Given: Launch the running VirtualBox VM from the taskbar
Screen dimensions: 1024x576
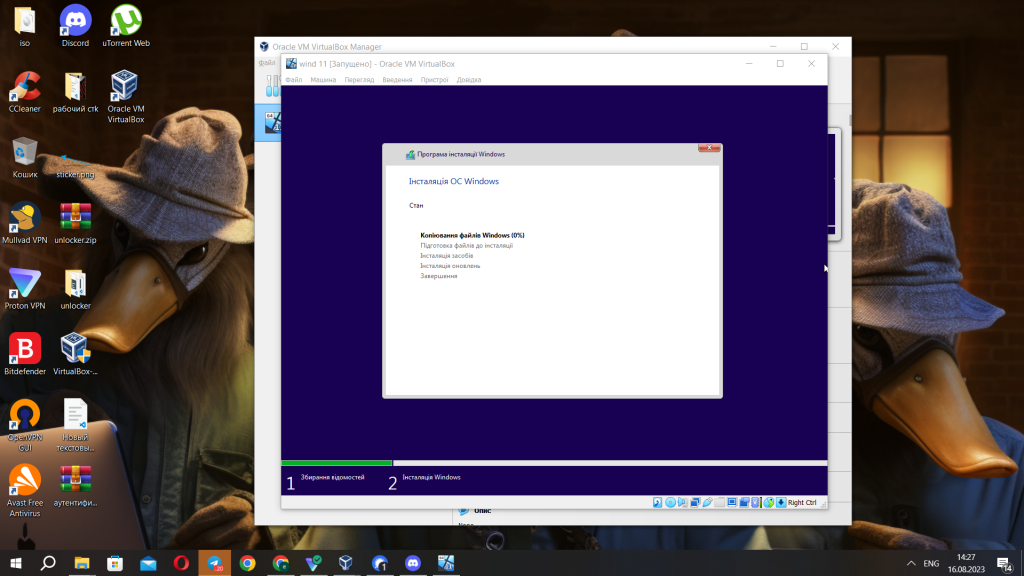Looking at the screenshot, I should 444,563.
